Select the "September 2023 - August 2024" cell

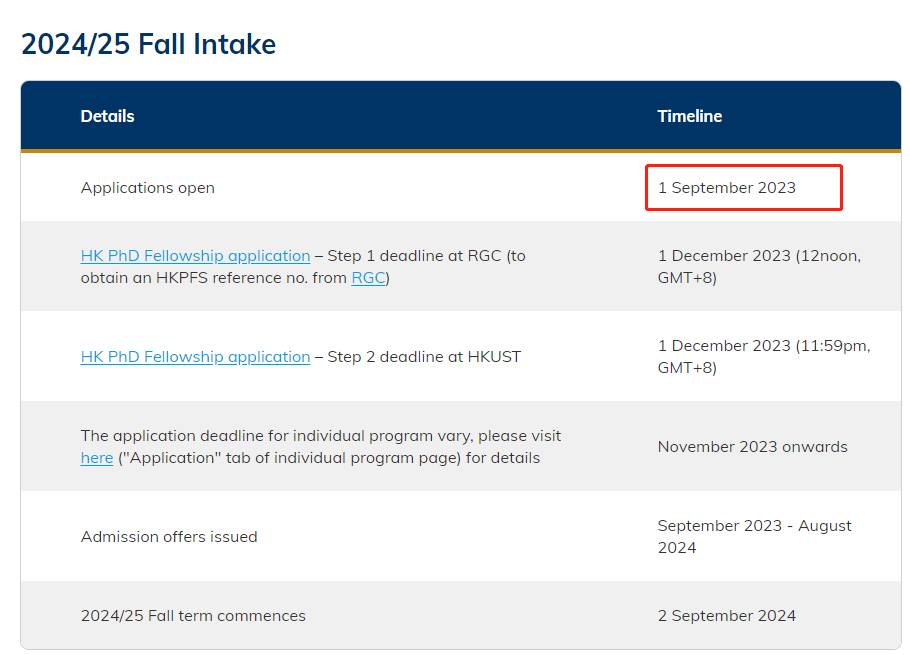(x=754, y=537)
